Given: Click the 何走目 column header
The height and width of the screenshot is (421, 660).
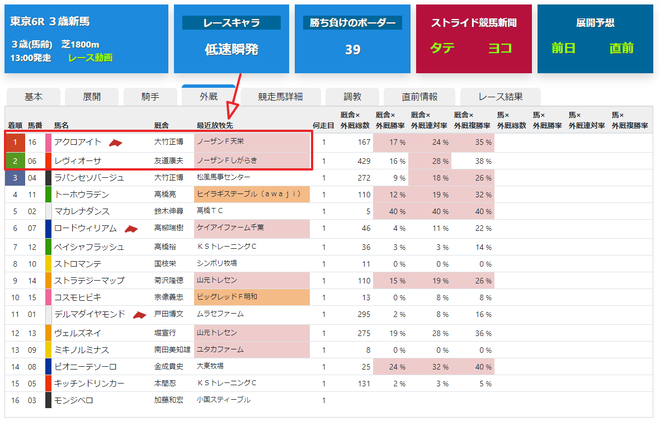Looking at the screenshot, I should [323, 125].
